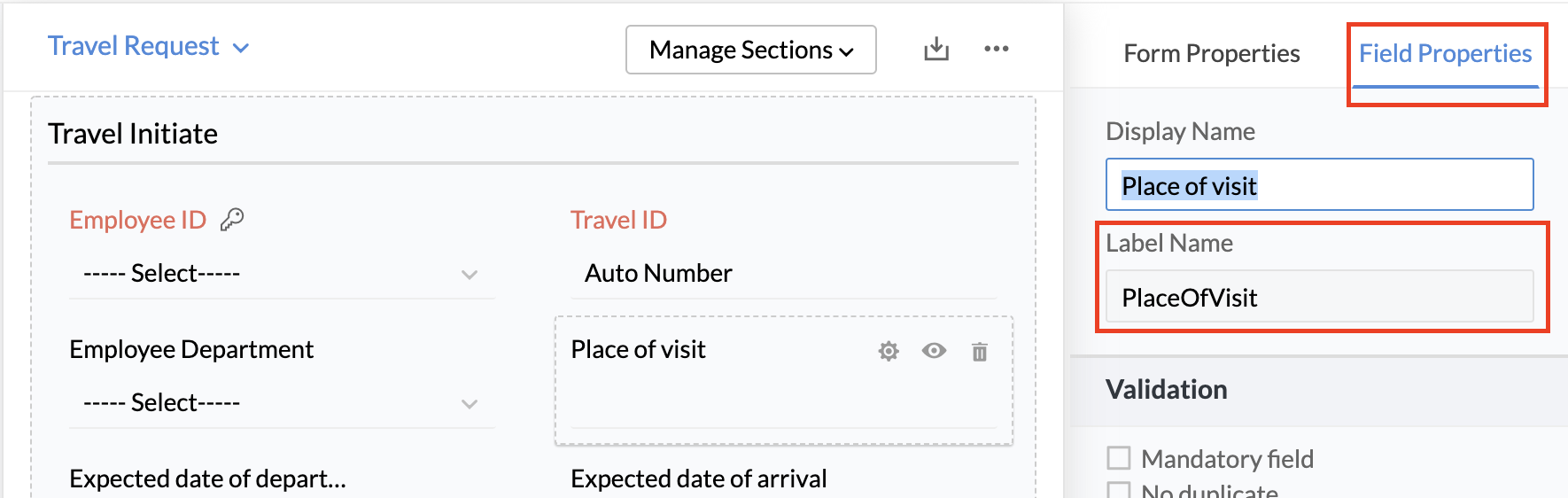Select the Expected date of arrival field
1568x498 pixels.
pos(698,479)
